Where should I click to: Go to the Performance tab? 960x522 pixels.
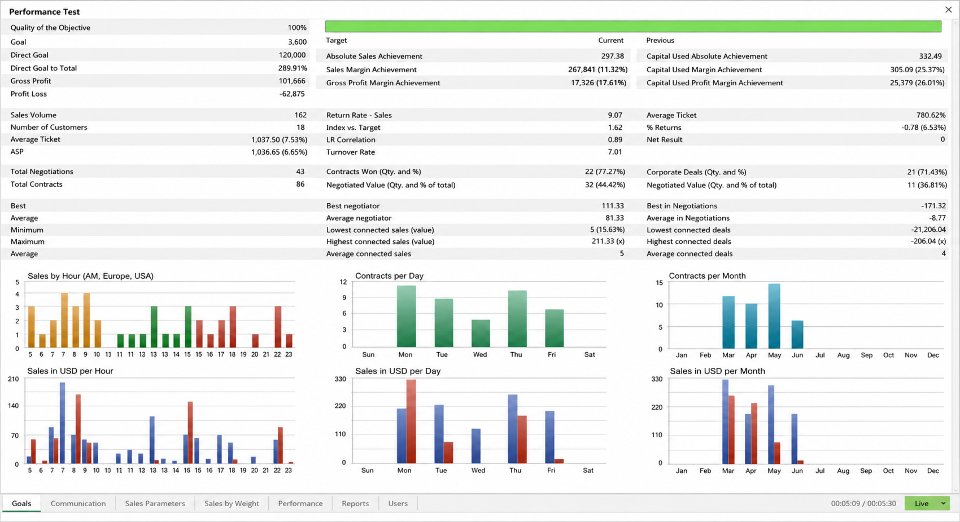pos(300,503)
